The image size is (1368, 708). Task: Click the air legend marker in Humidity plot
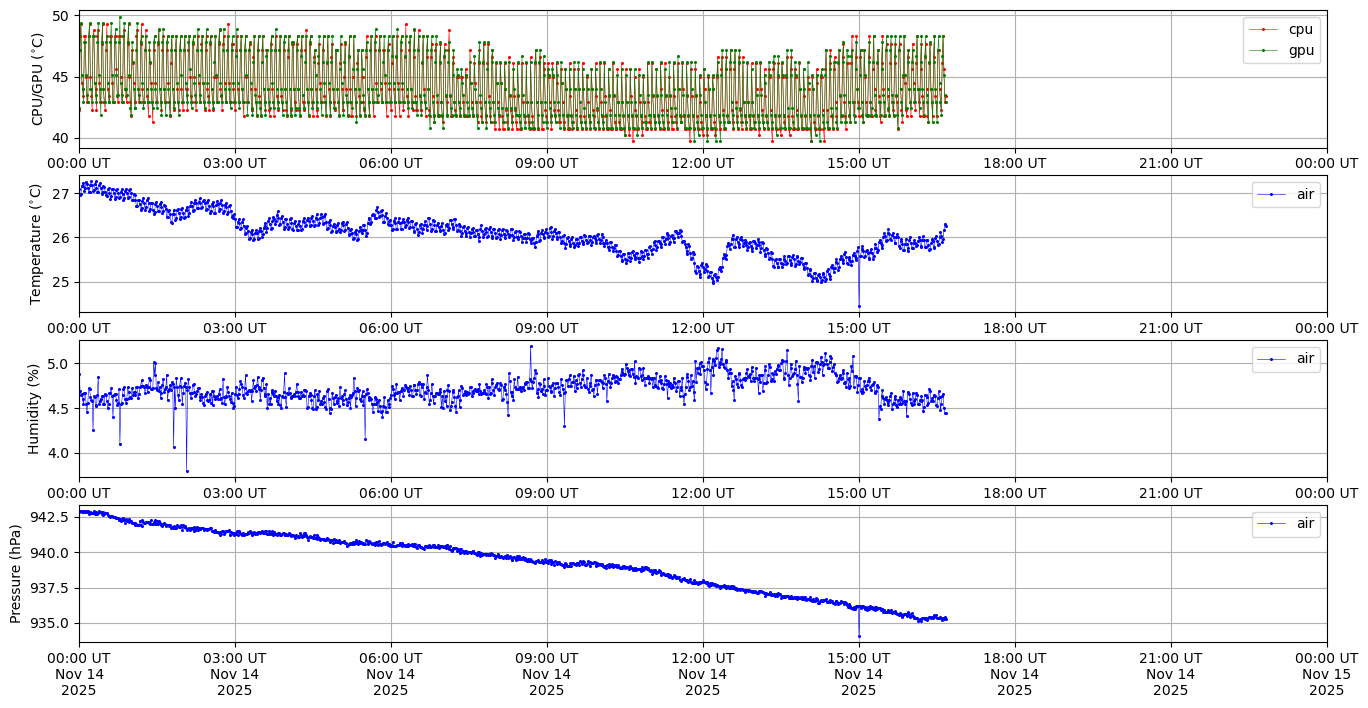click(1271, 359)
